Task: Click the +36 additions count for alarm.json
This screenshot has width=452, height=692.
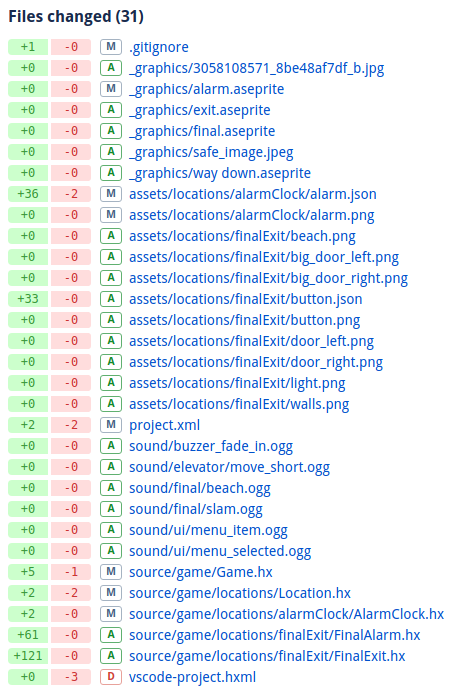Action: [28, 194]
